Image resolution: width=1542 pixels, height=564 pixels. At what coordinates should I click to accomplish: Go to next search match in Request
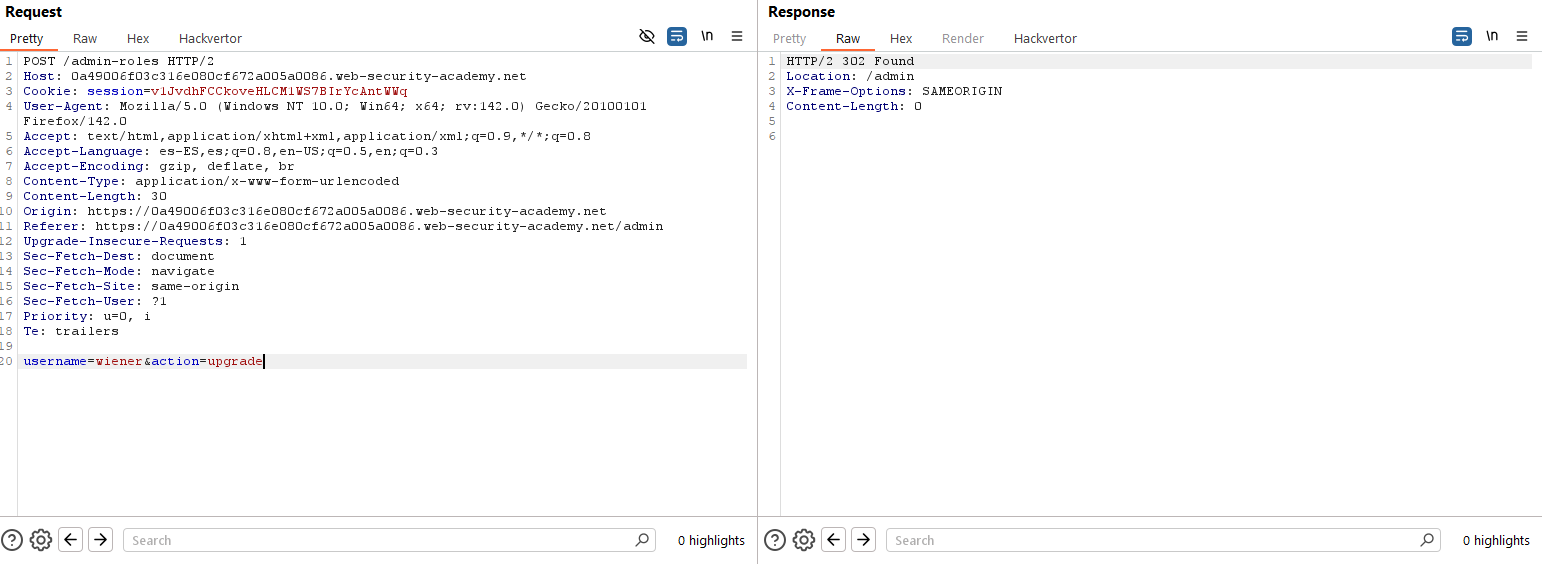tap(100, 540)
